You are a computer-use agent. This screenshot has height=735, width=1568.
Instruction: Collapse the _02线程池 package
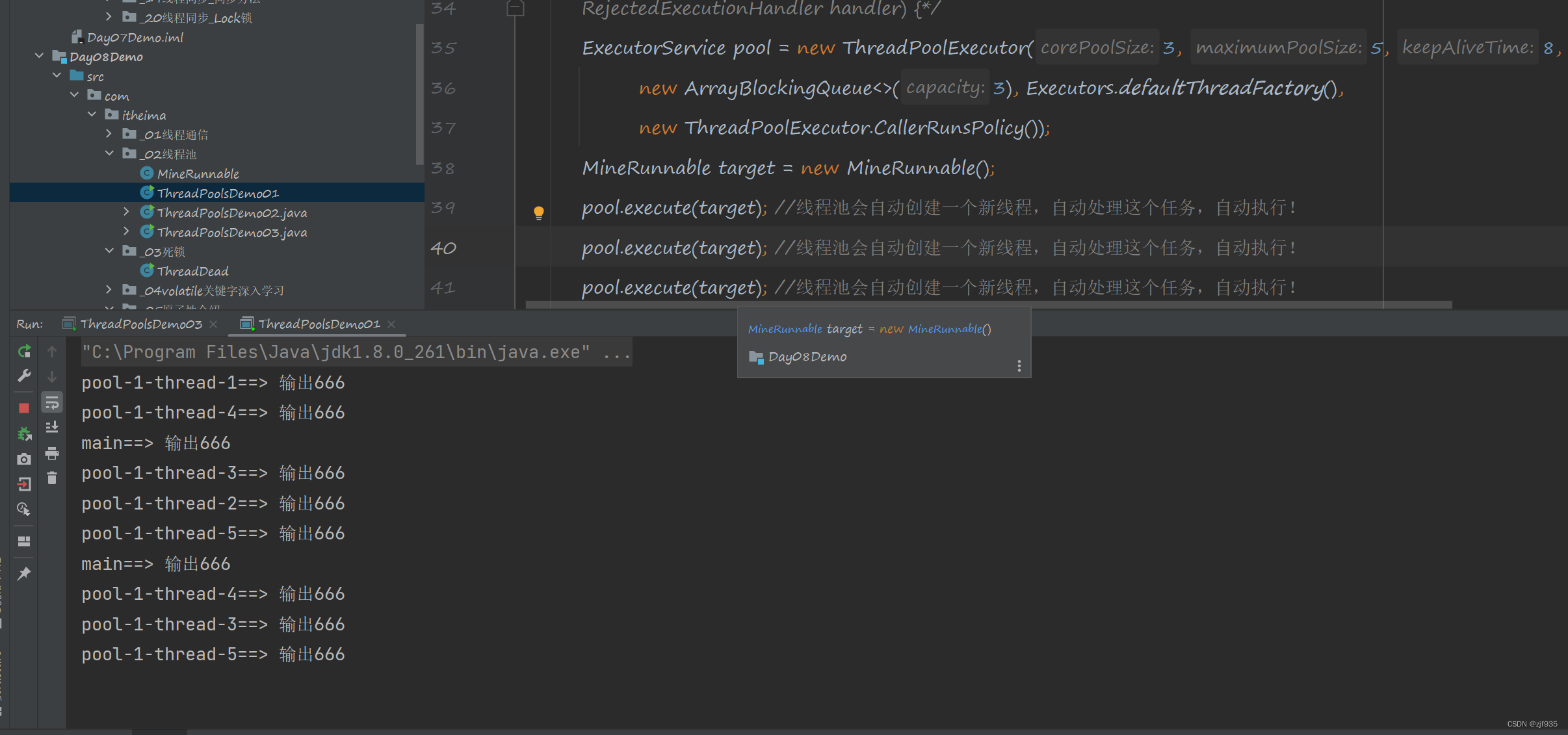(109, 153)
